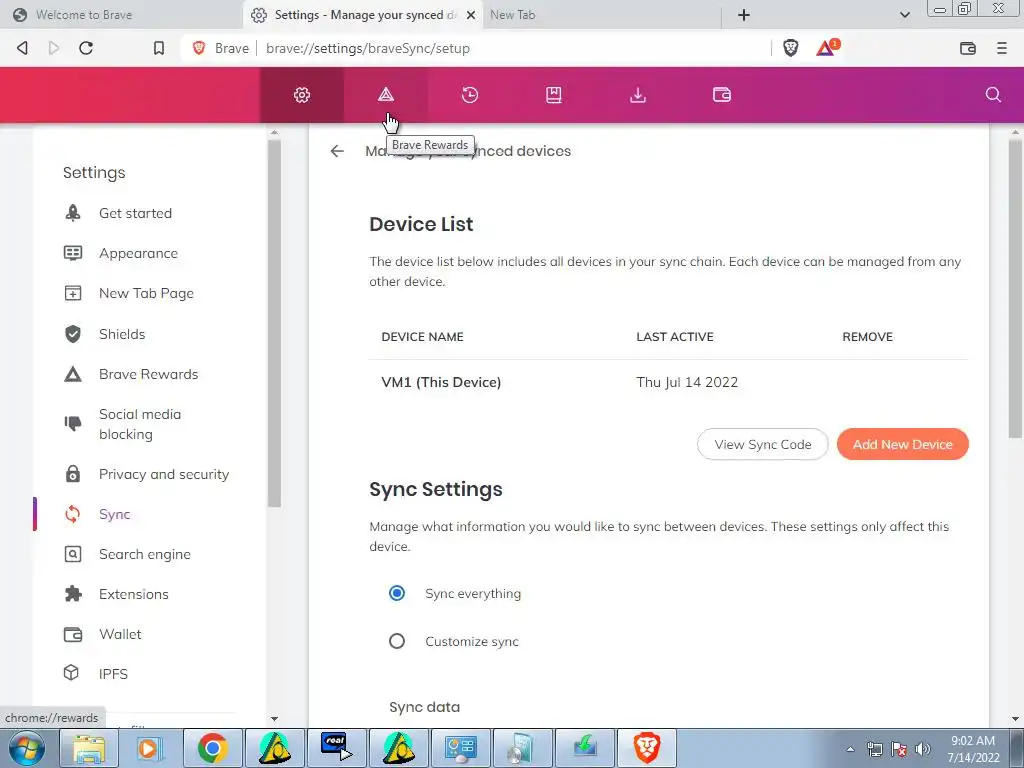This screenshot has height=768, width=1024.
Task: Select Sync in settings sidebar
Action: (114, 515)
